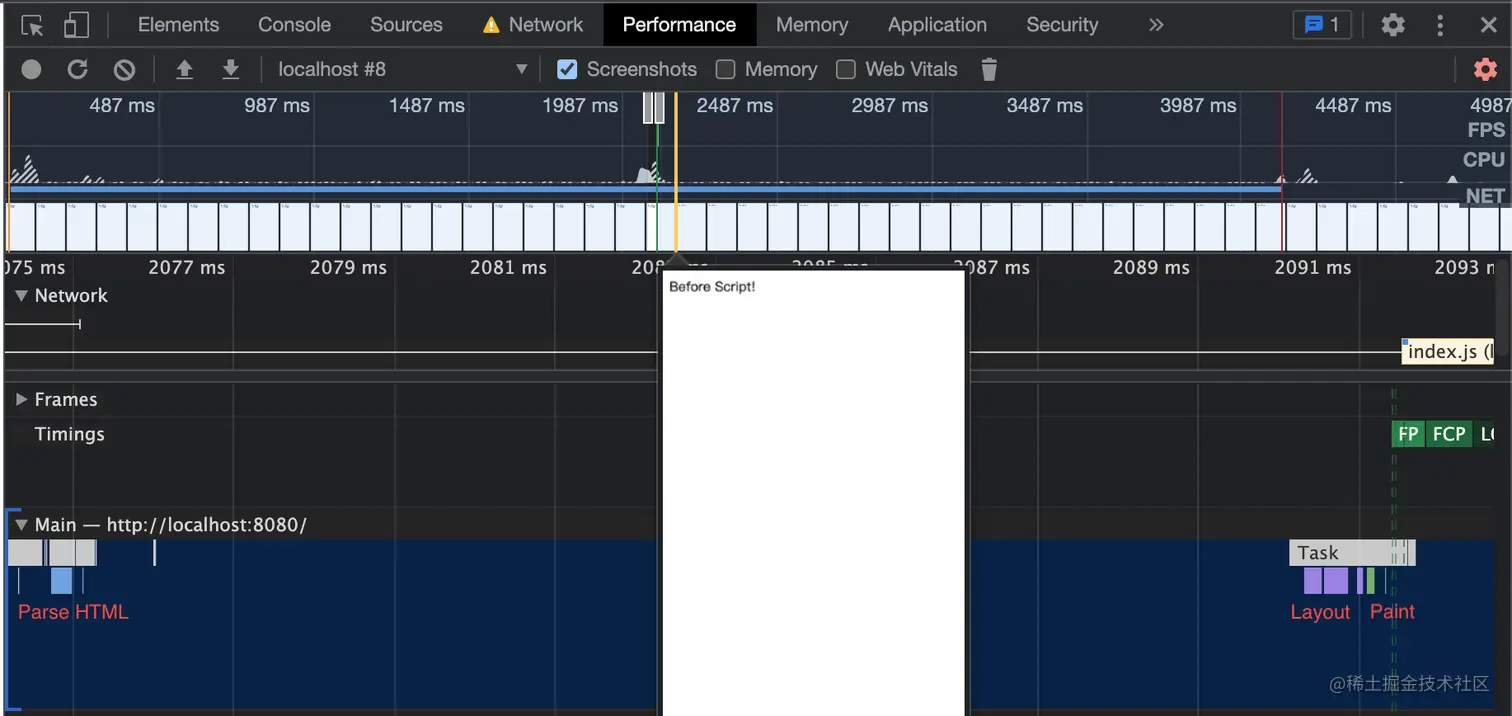Close DevTools with the X icon
The height and width of the screenshot is (716, 1512).
(1488, 25)
